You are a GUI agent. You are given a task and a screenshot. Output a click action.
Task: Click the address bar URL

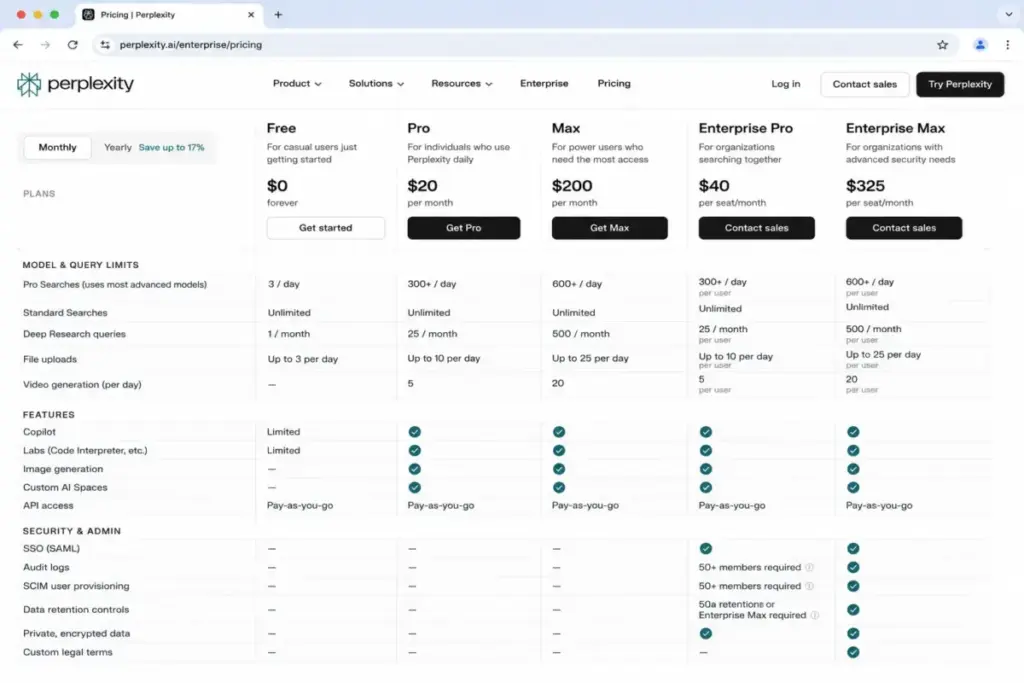click(x=191, y=44)
